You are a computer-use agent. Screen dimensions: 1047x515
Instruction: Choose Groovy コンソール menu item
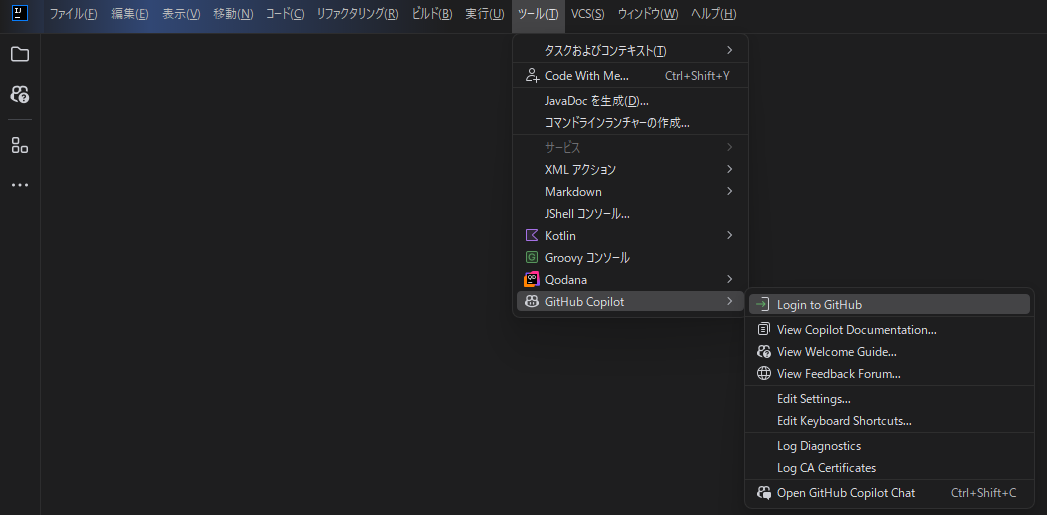pyautogui.click(x=630, y=258)
